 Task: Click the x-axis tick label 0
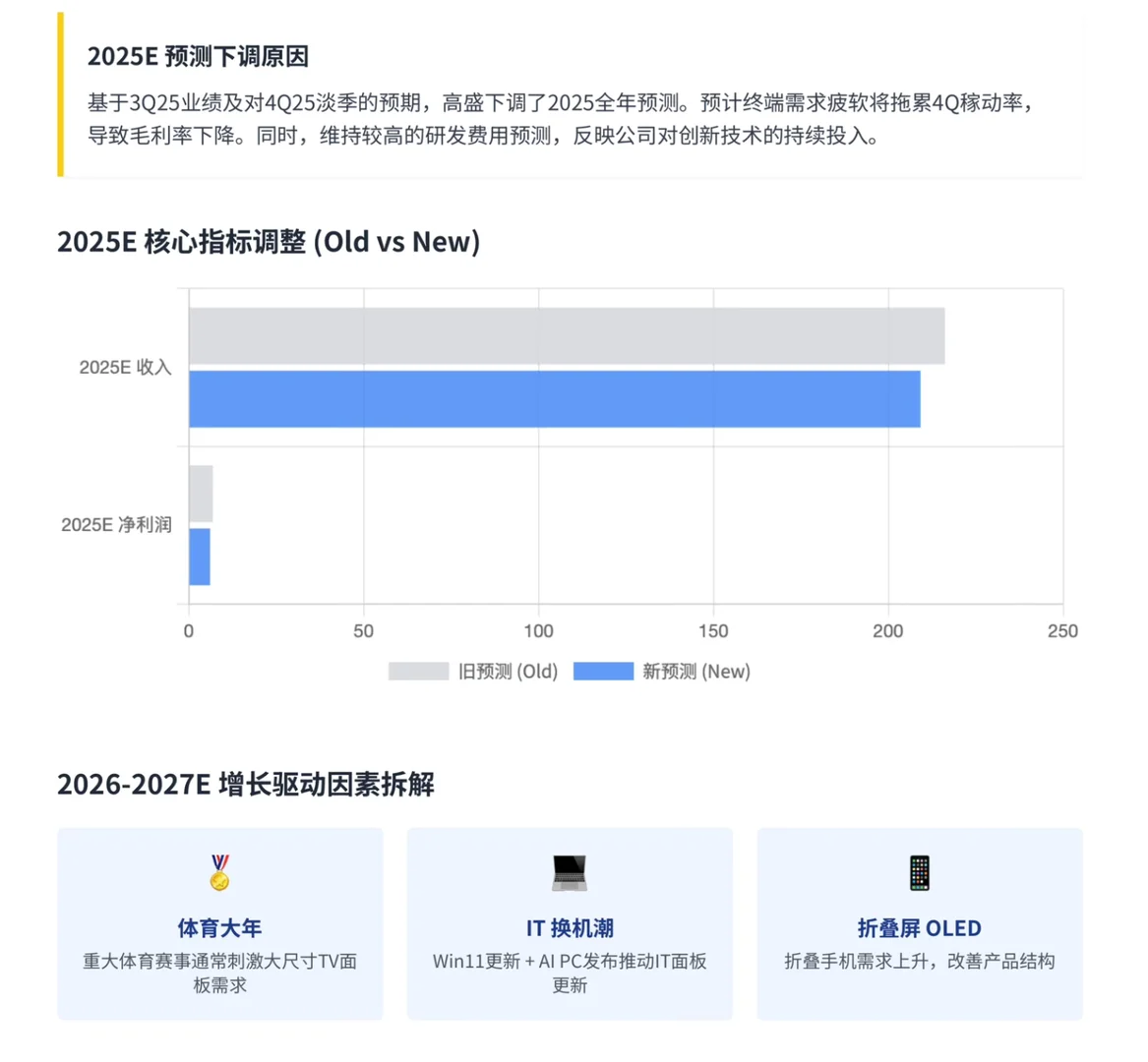[x=189, y=631]
